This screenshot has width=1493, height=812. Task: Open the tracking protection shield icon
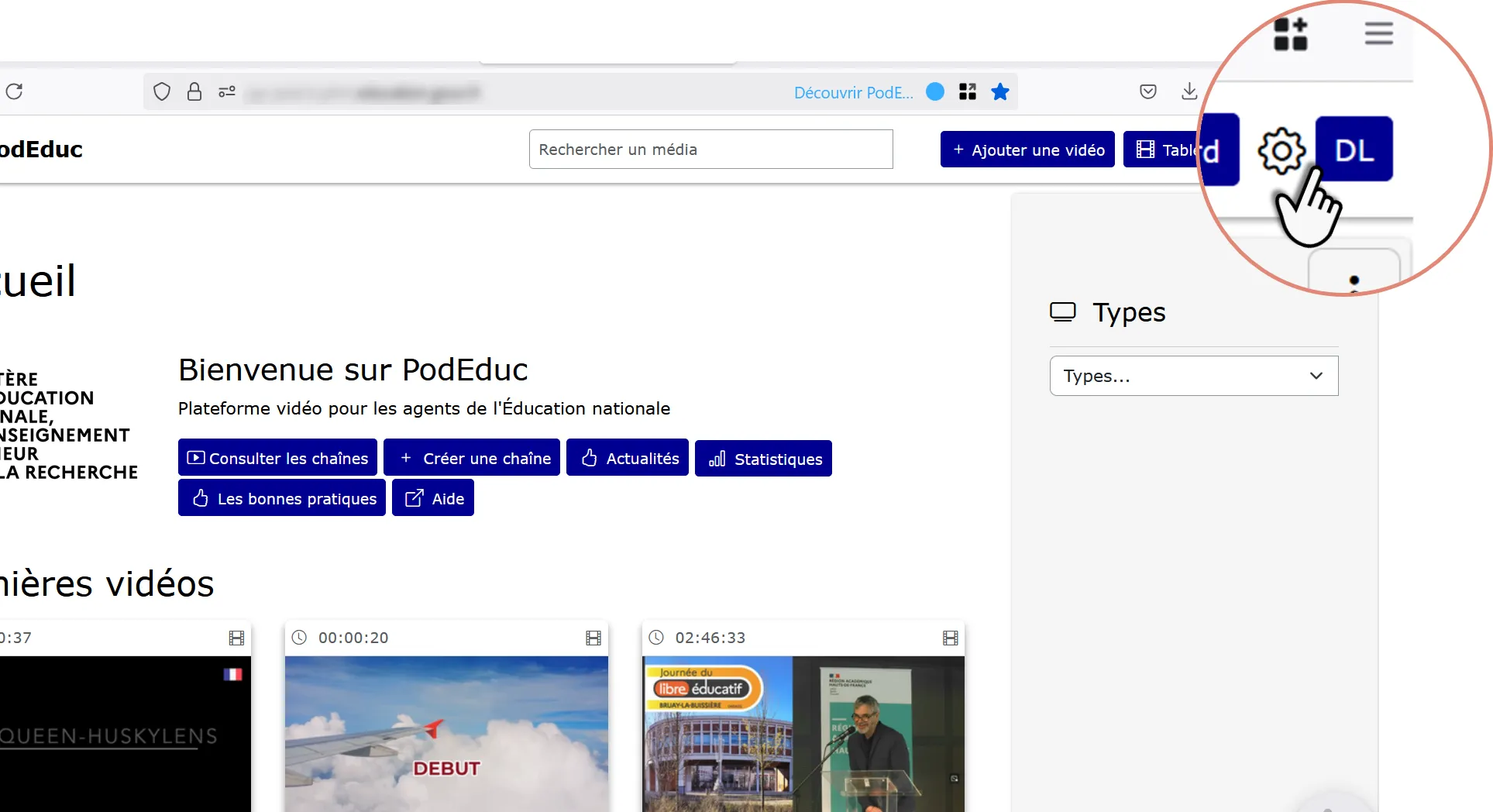coord(162,92)
